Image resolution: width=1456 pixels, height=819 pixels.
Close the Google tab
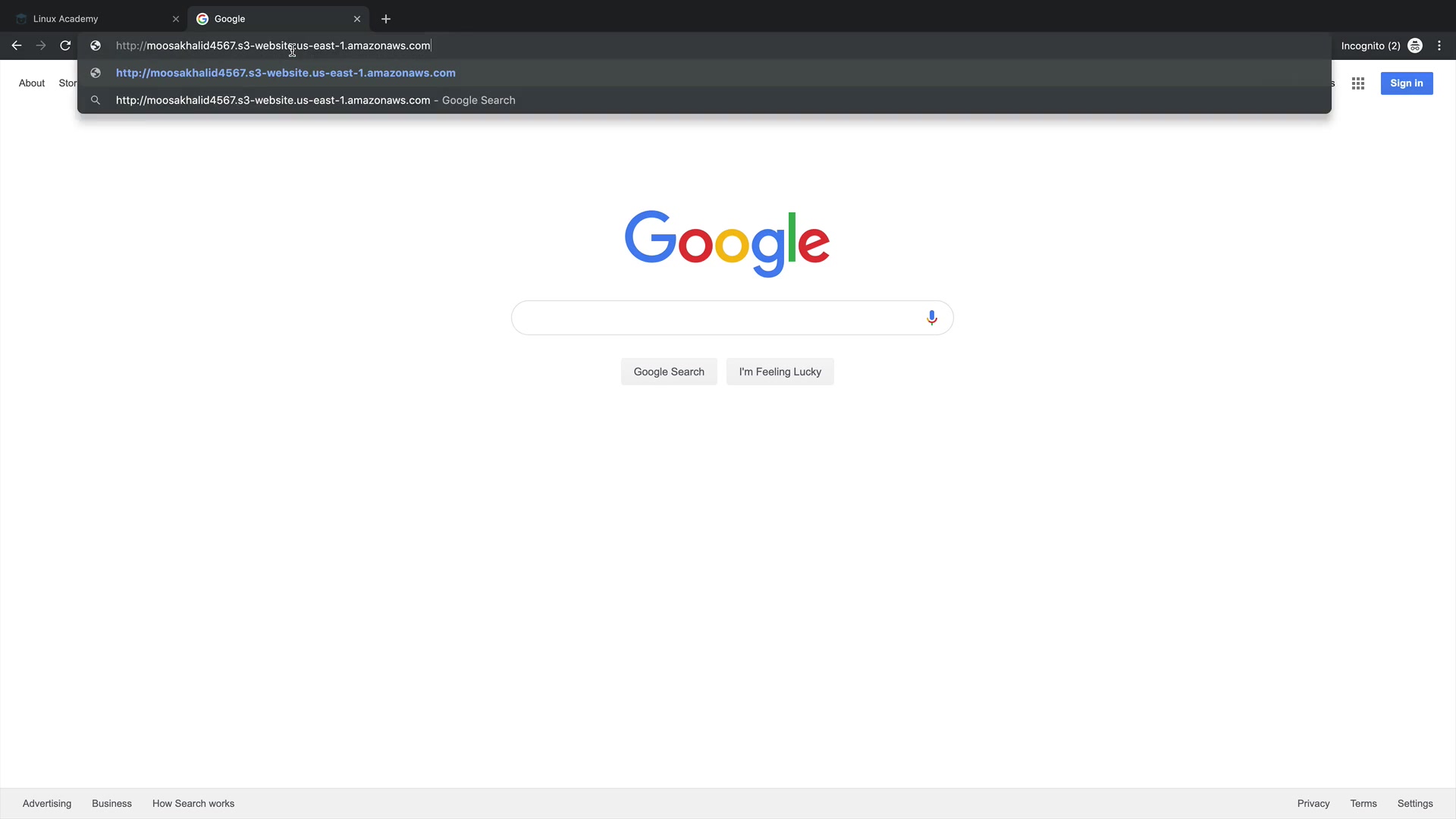coord(357,19)
